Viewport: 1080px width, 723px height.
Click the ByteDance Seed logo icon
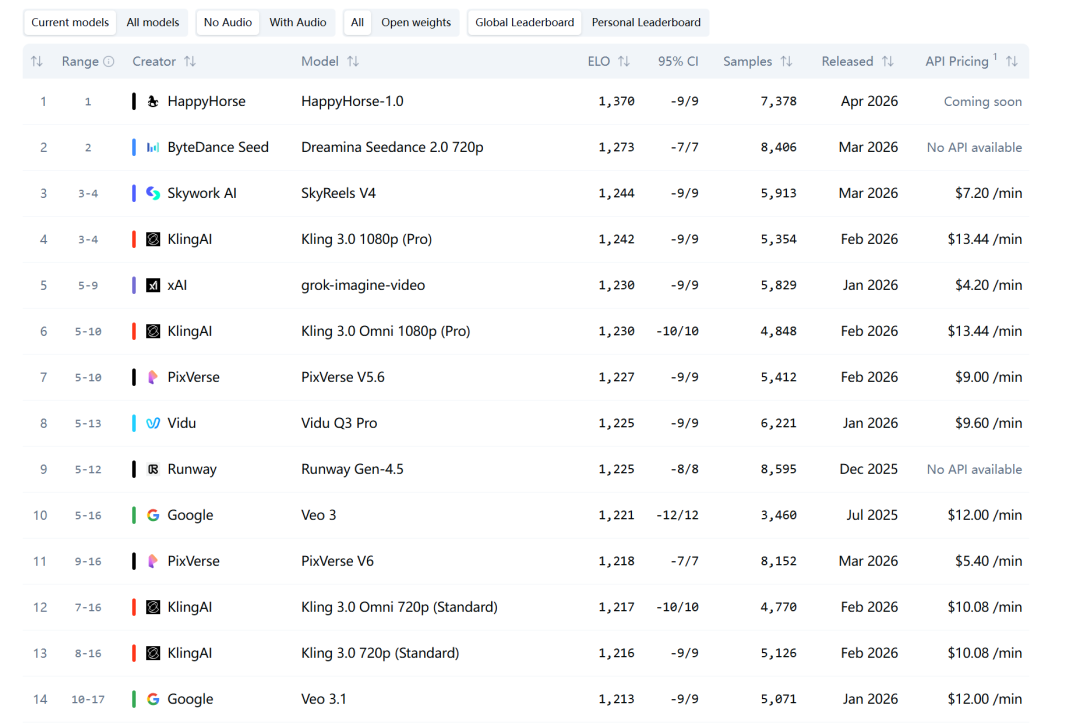[153, 147]
